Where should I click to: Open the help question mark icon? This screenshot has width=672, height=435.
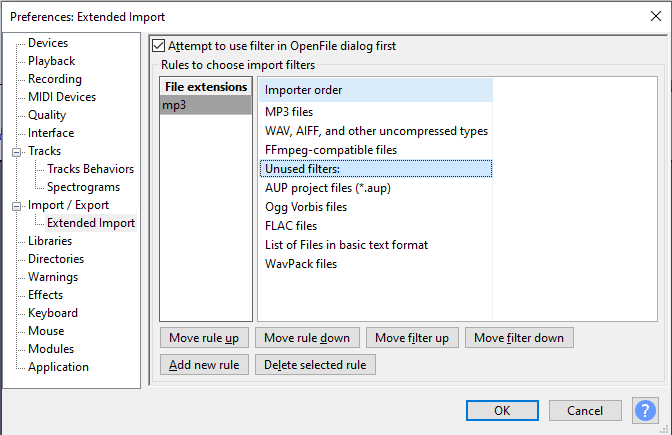(x=645, y=410)
